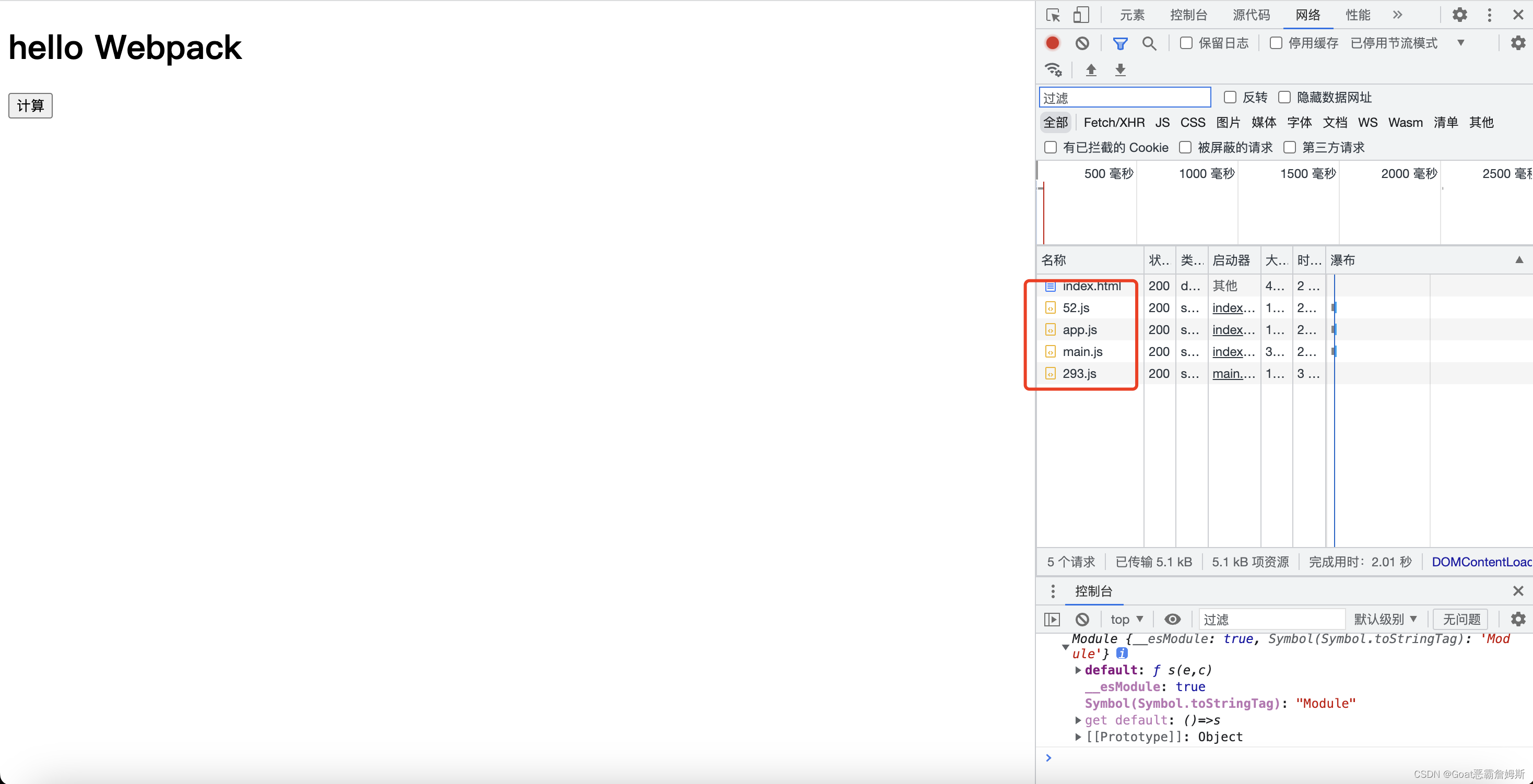Click the 计算 button on page
Screen dimensions: 1533x784
click(x=30, y=105)
